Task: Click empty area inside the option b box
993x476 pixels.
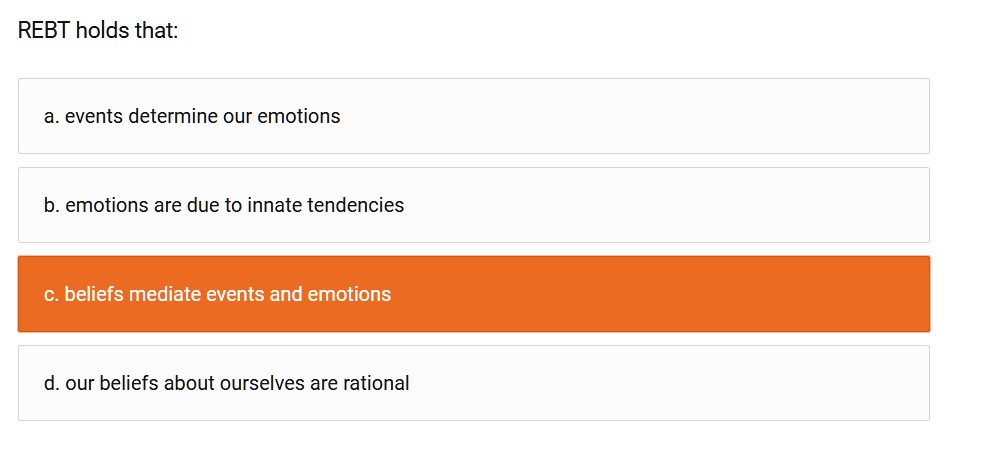Action: pos(665,205)
